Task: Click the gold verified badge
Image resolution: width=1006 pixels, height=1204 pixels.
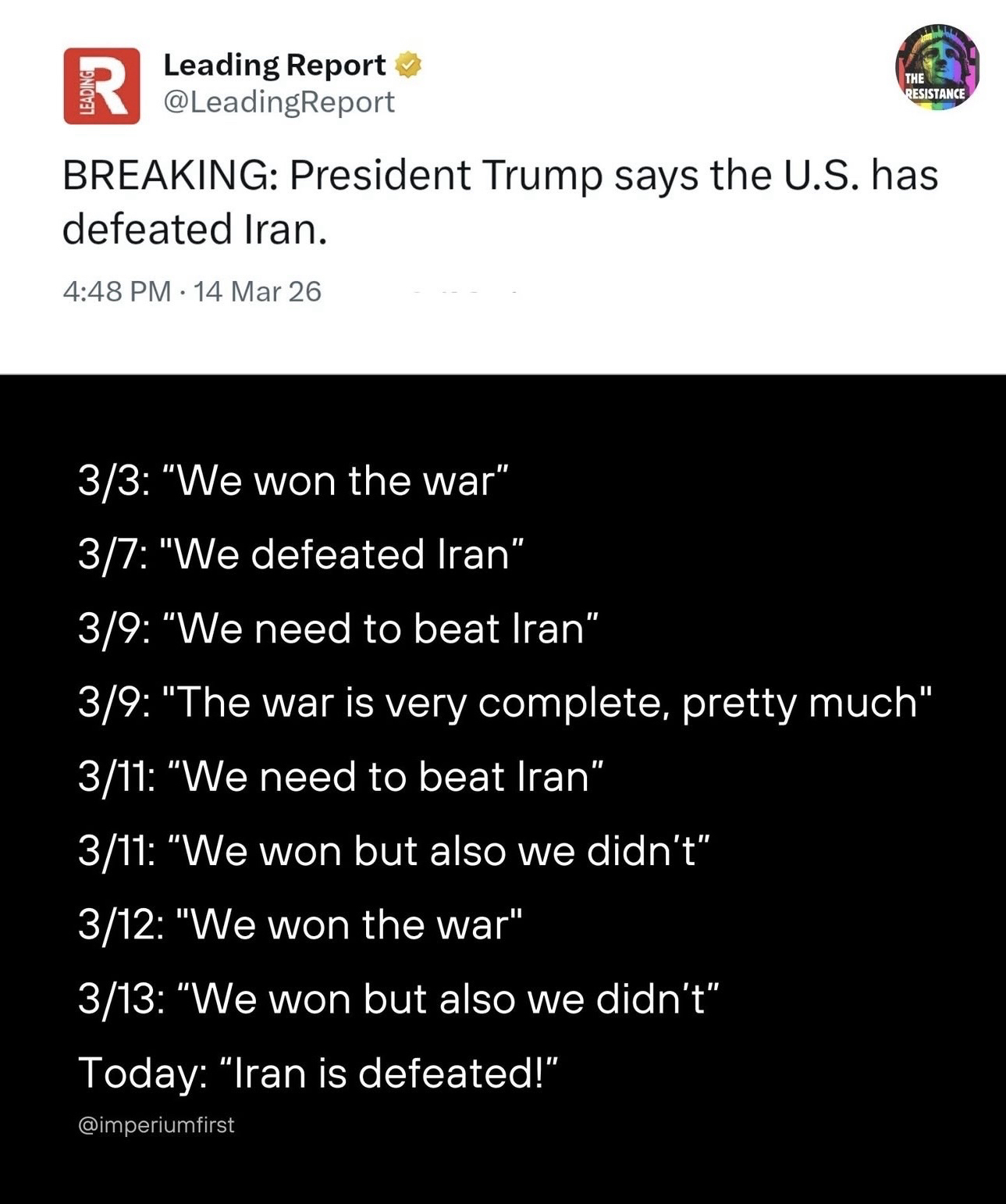Action: [x=409, y=66]
